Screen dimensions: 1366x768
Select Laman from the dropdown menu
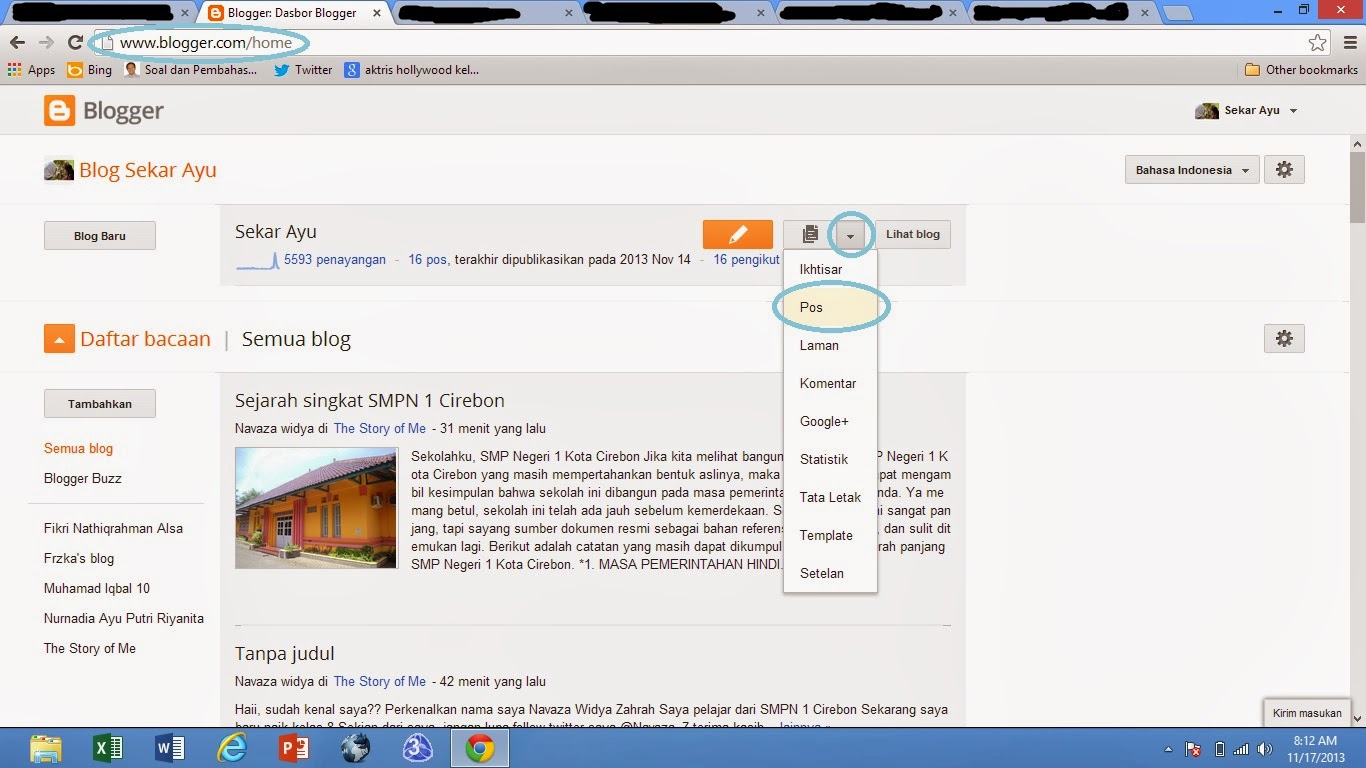pos(830,345)
